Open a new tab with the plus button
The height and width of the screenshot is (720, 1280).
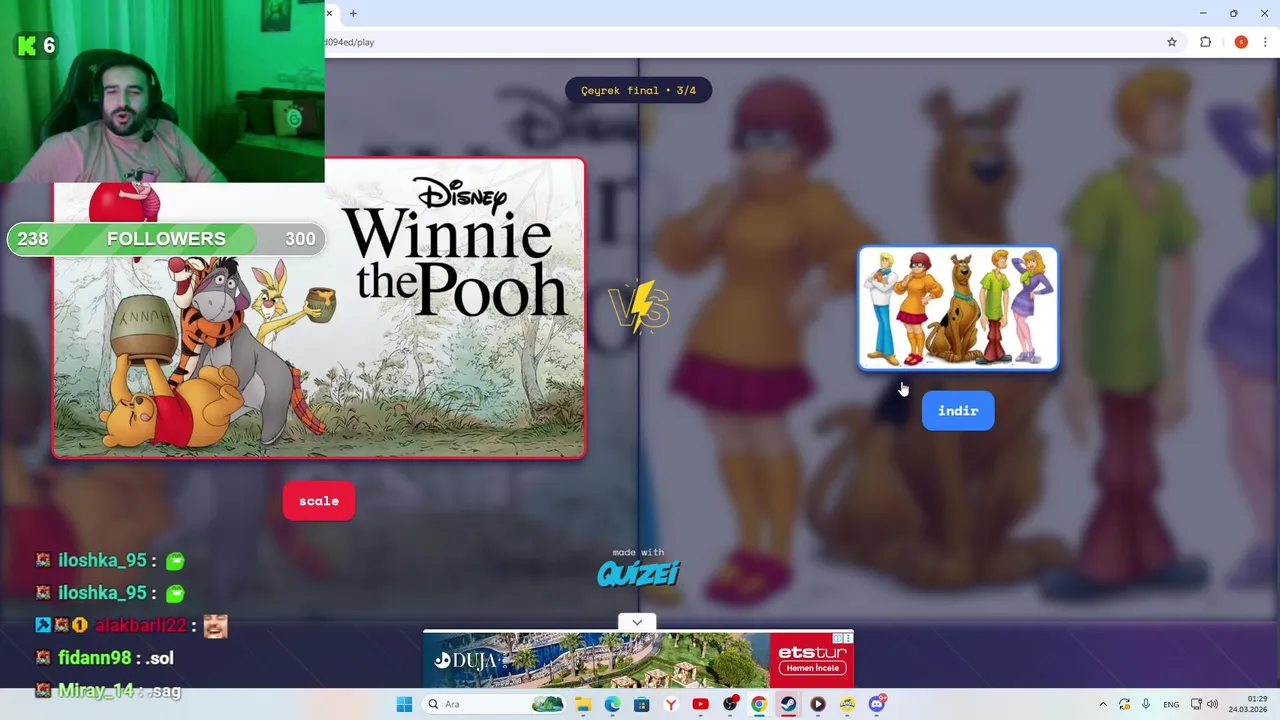point(353,13)
